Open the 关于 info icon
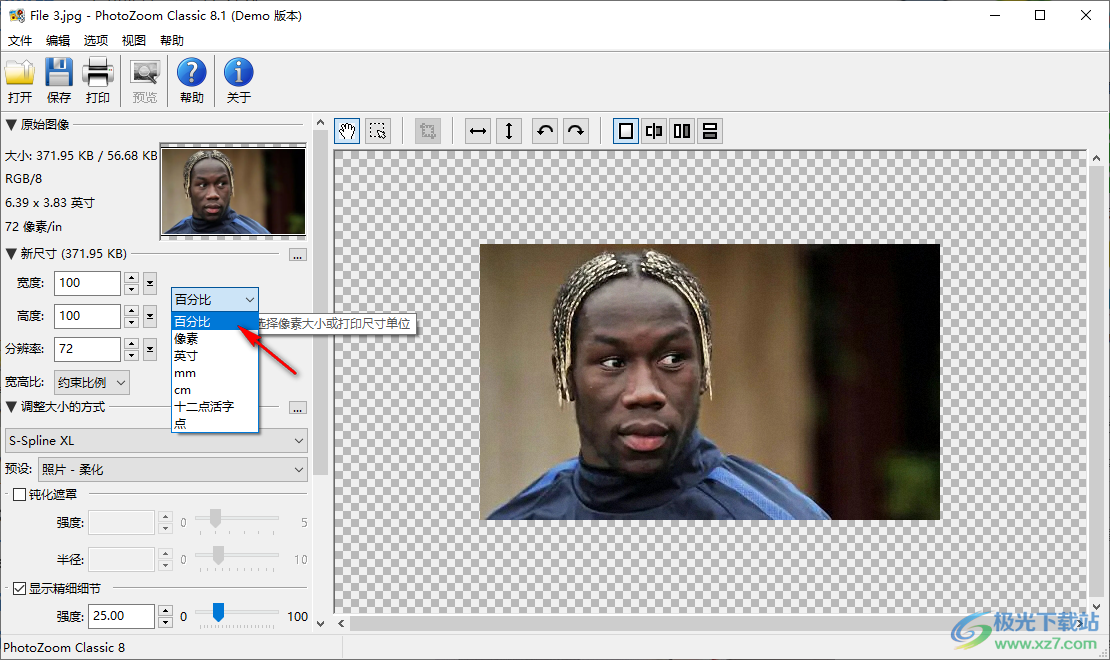1110x660 pixels. pyautogui.click(x=239, y=81)
